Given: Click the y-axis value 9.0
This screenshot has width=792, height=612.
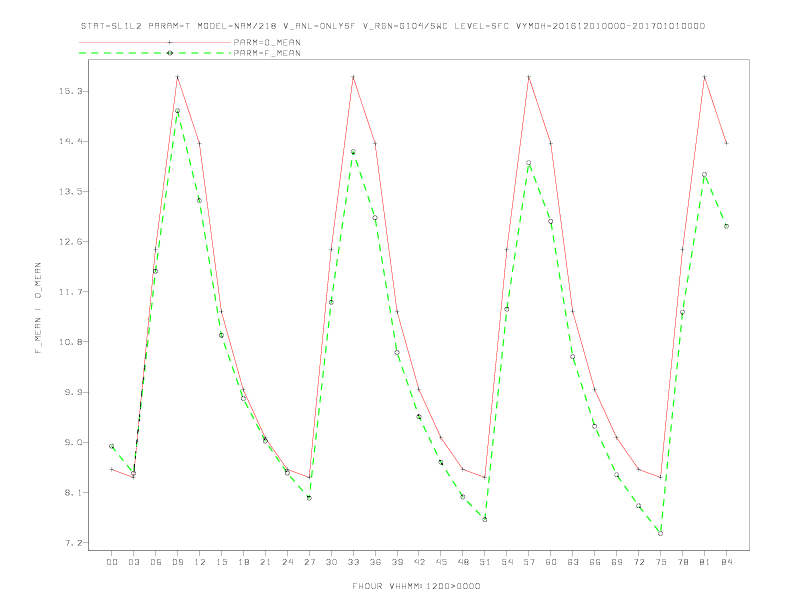Looking at the screenshot, I should tap(74, 442).
